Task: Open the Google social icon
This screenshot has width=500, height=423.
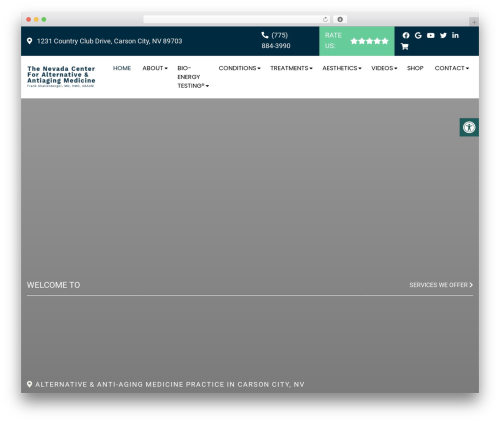Action: coord(418,35)
